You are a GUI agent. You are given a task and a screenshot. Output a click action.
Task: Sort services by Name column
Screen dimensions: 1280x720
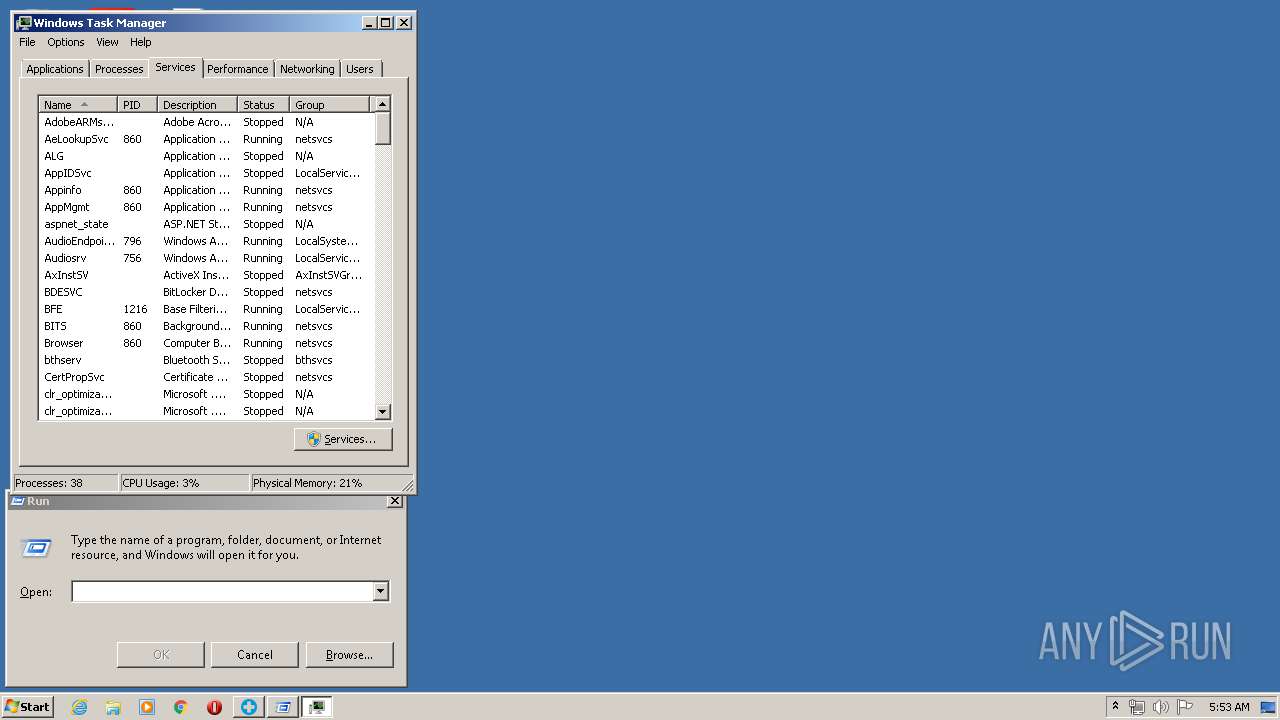click(x=78, y=104)
